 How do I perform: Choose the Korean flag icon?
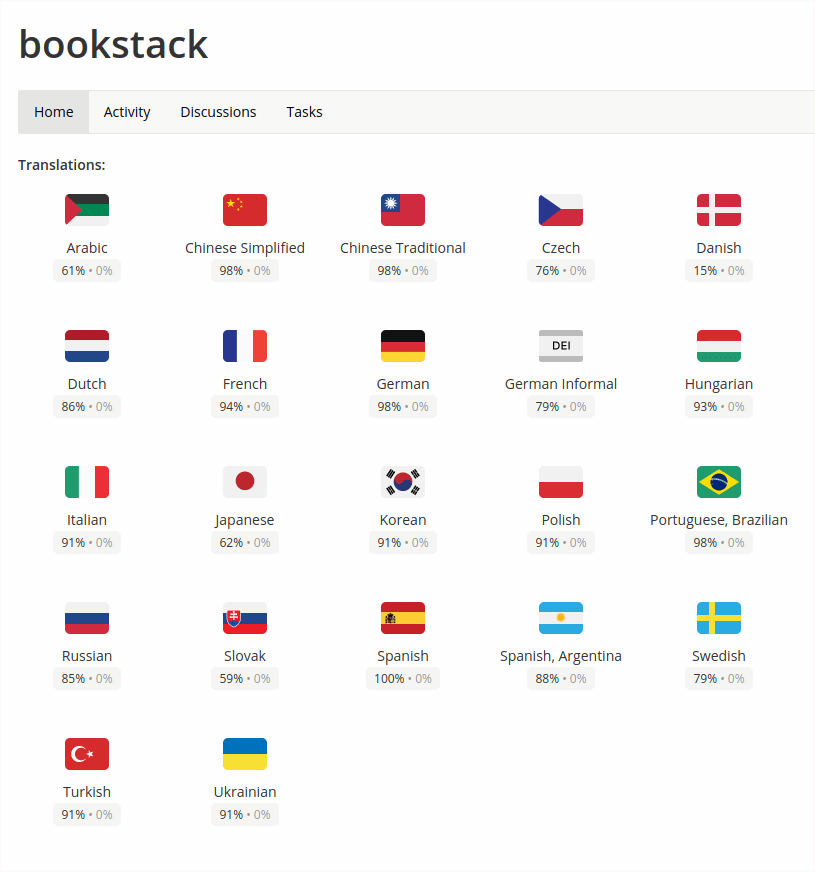(x=402, y=482)
